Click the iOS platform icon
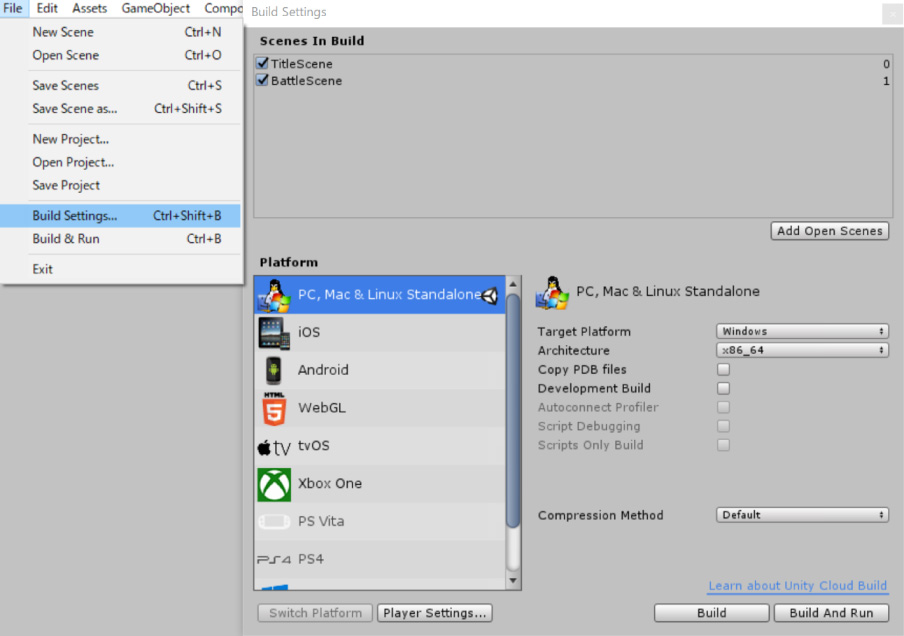 [x=274, y=333]
